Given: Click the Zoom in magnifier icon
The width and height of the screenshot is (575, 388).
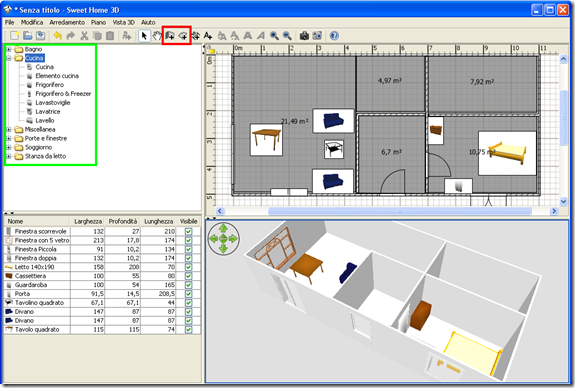Looking at the screenshot, I should click(x=274, y=36).
